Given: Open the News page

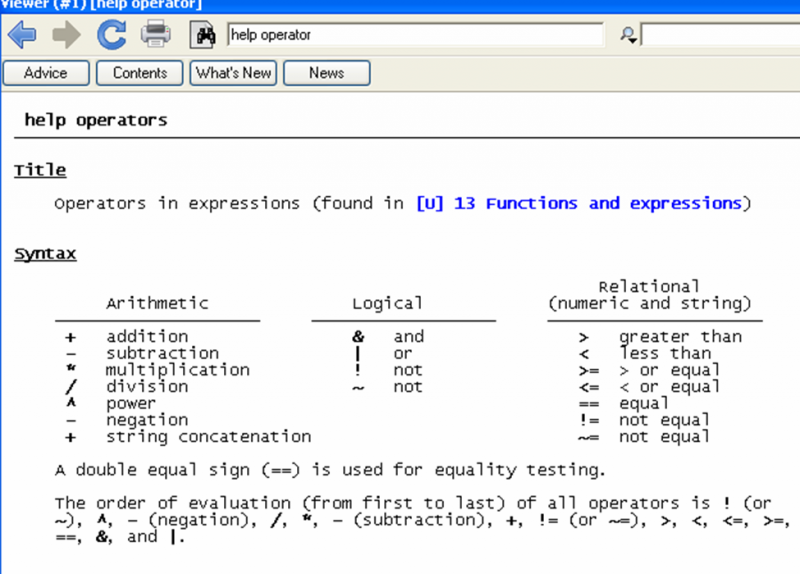Looking at the screenshot, I should coord(326,73).
